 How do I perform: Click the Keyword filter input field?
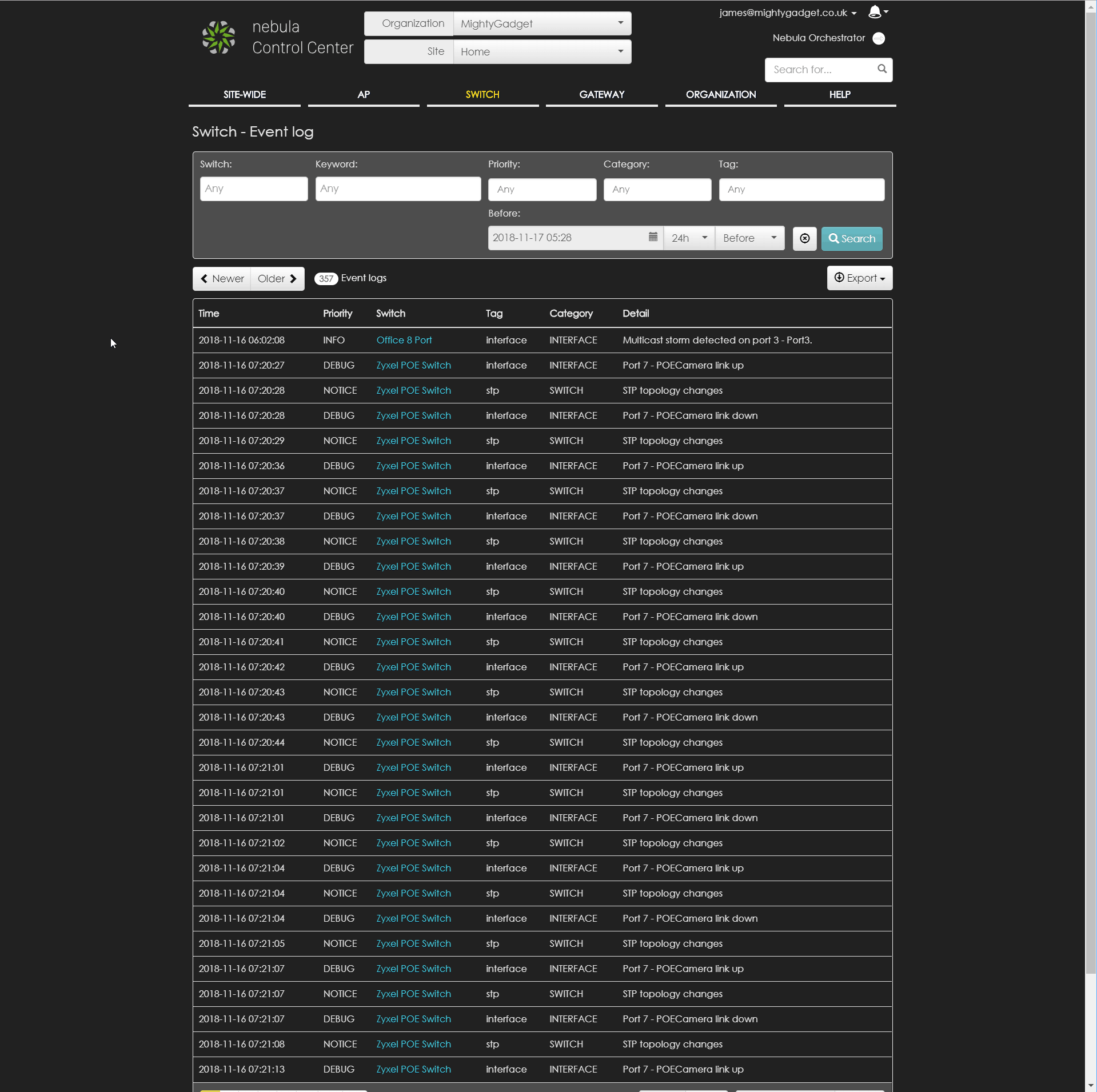point(398,189)
